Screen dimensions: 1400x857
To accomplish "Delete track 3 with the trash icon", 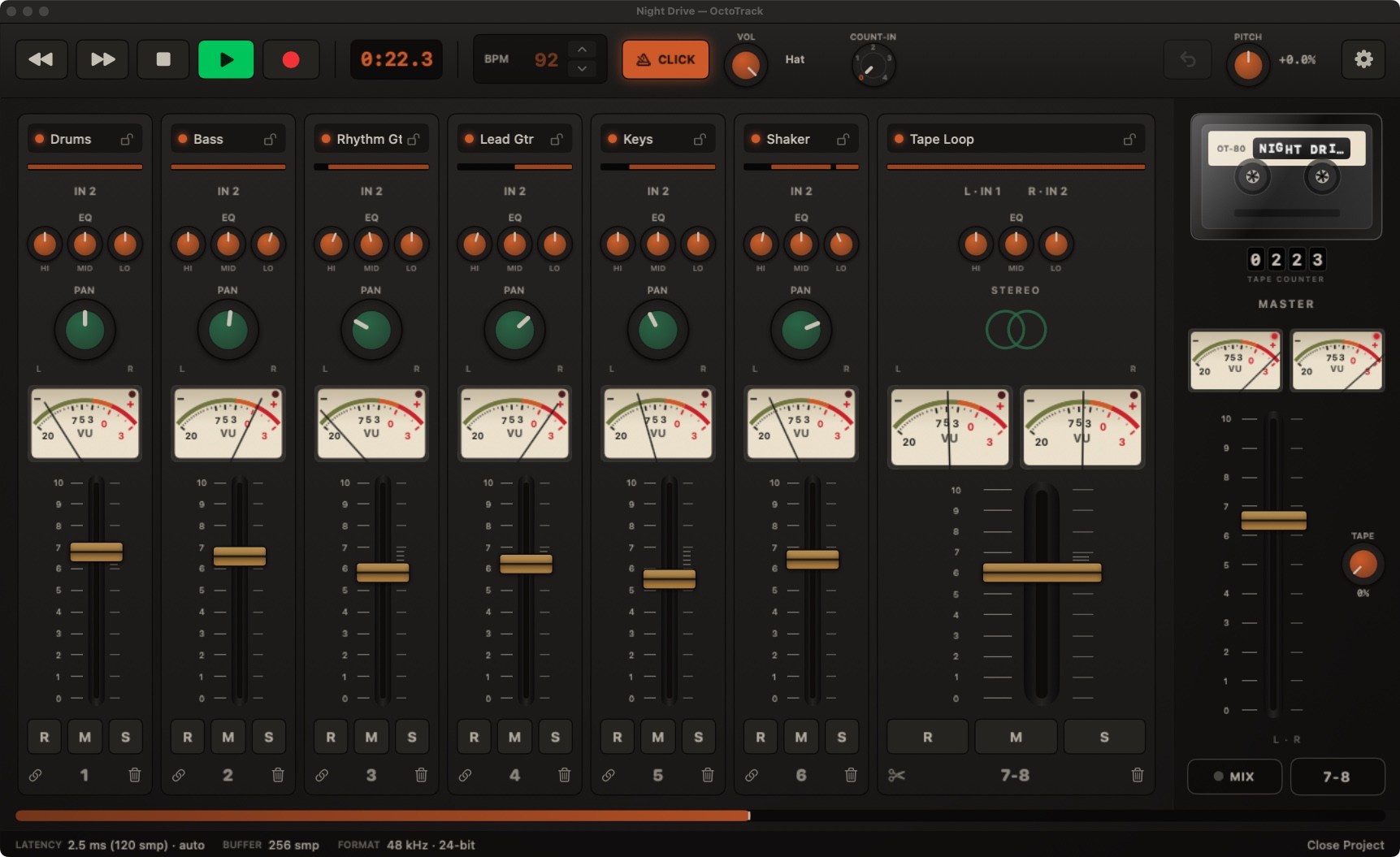I will [421, 775].
